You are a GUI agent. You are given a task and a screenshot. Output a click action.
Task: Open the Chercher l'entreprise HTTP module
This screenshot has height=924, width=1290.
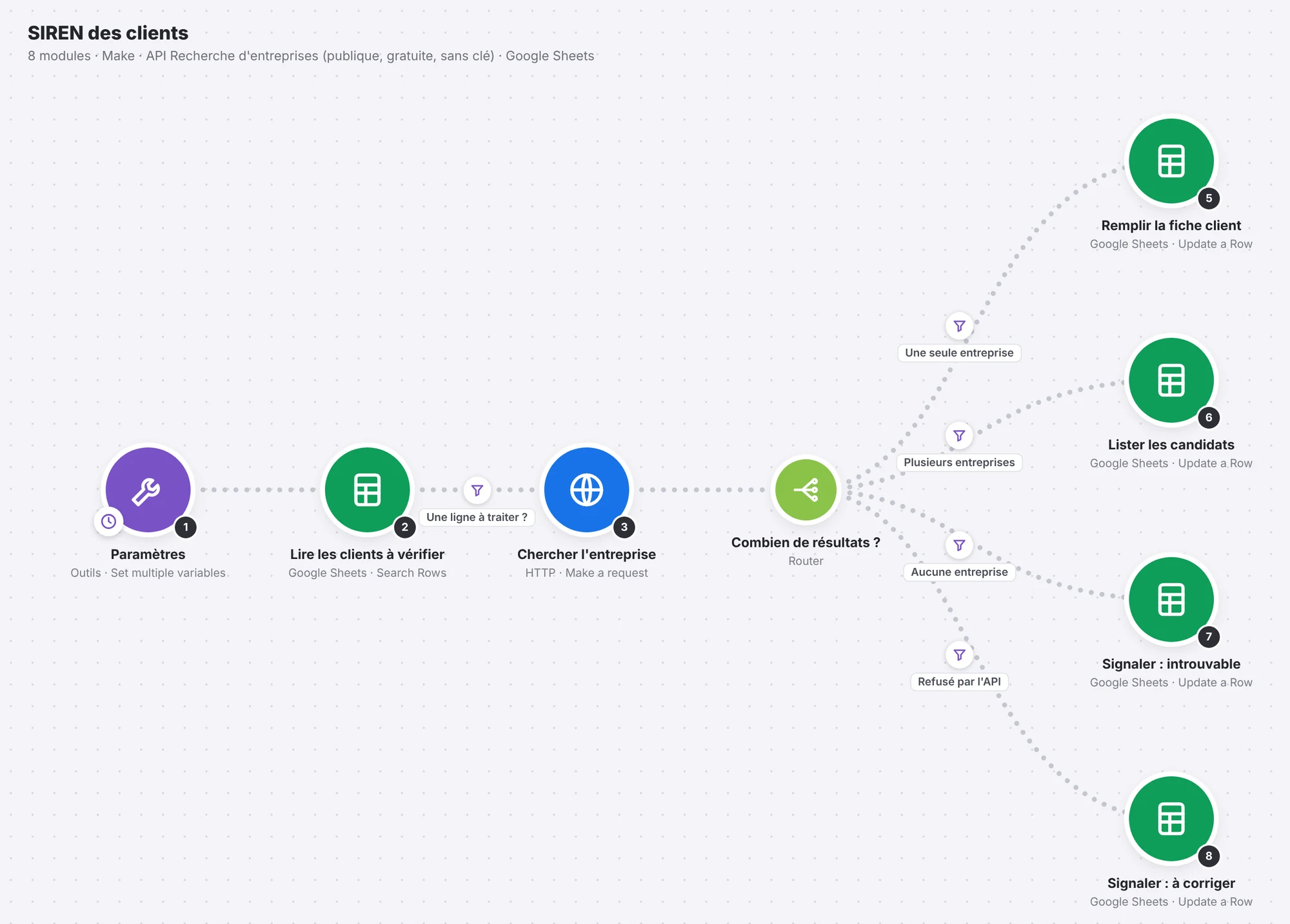(586, 489)
